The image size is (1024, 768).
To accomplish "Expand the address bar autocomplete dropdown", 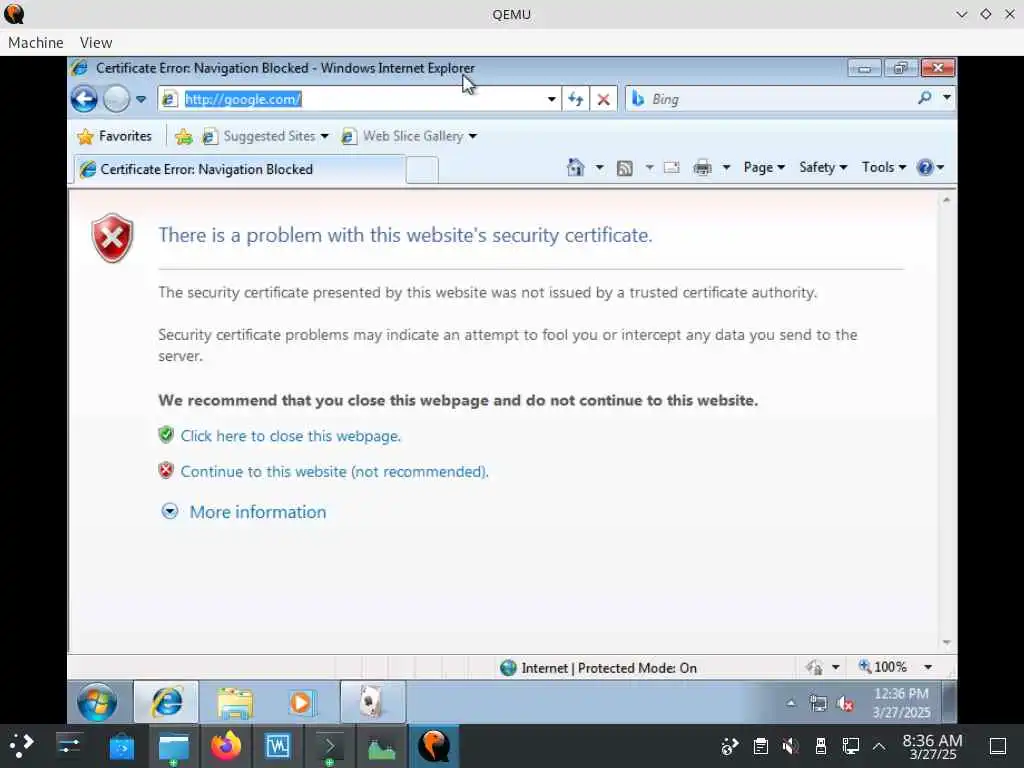I will [552, 99].
